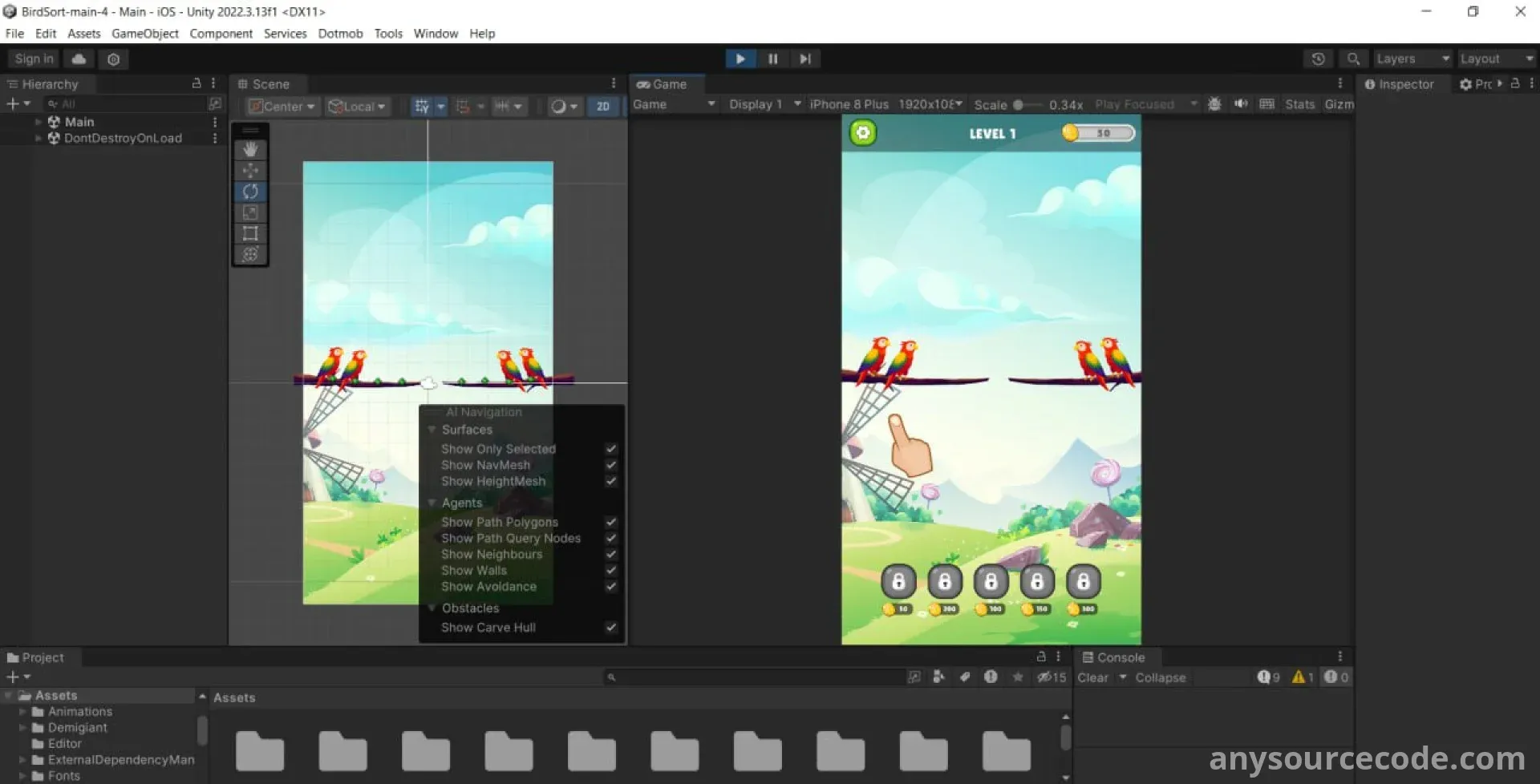
Task: Select the Rotate tool in Scene view
Action: [250, 192]
